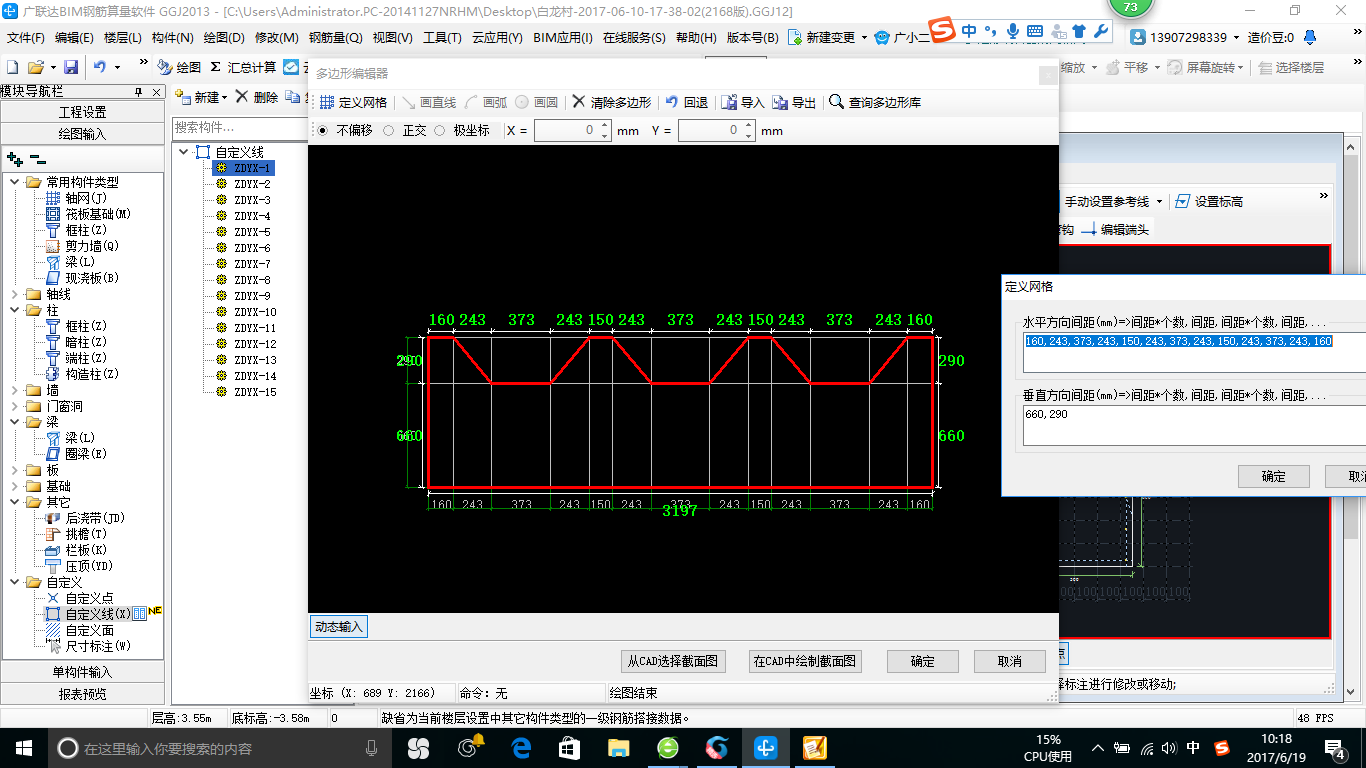Screen dimensions: 1366x768
Task: Click 编辑端头 in the background window
Action: (1115, 229)
